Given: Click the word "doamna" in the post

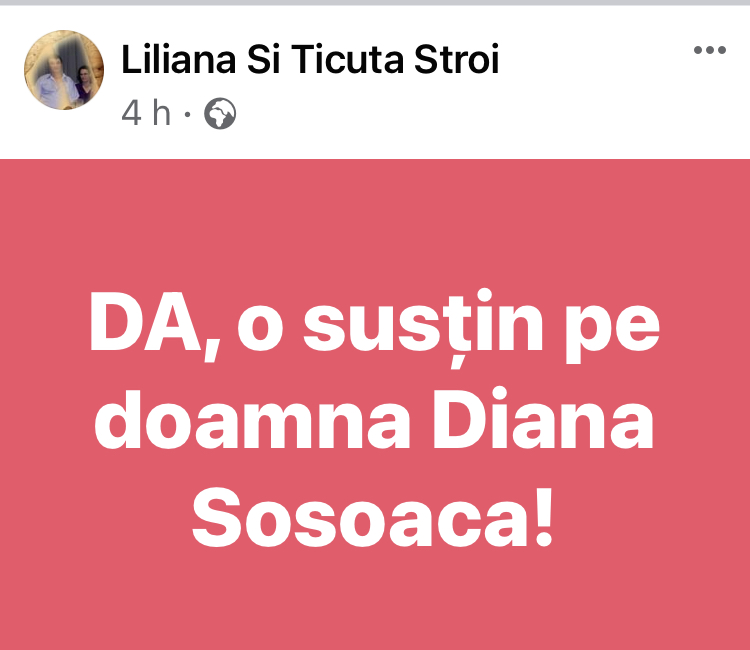Looking at the screenshot, I should pos(253,419).
